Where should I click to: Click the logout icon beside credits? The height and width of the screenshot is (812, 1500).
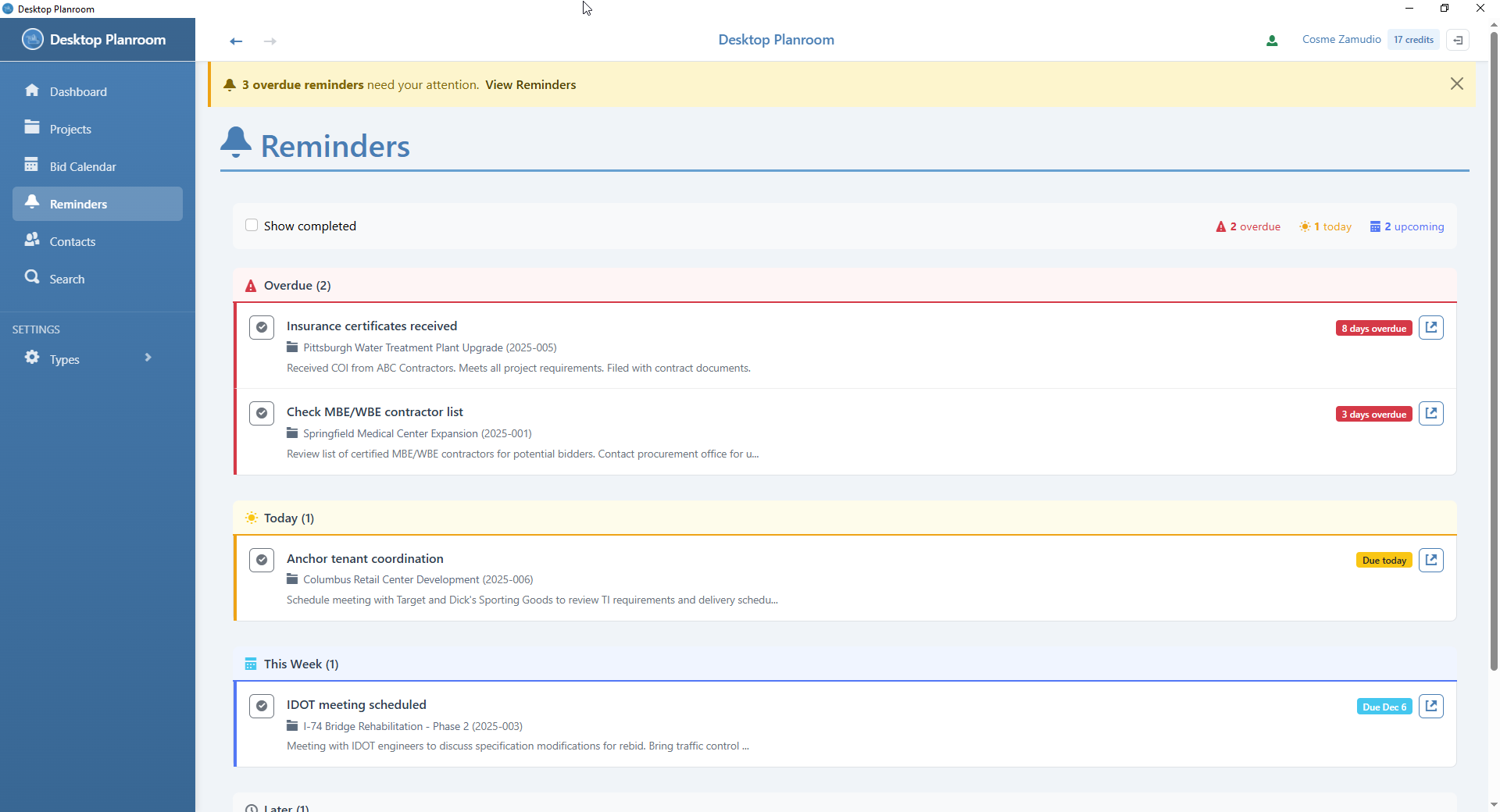(1458, 40)
